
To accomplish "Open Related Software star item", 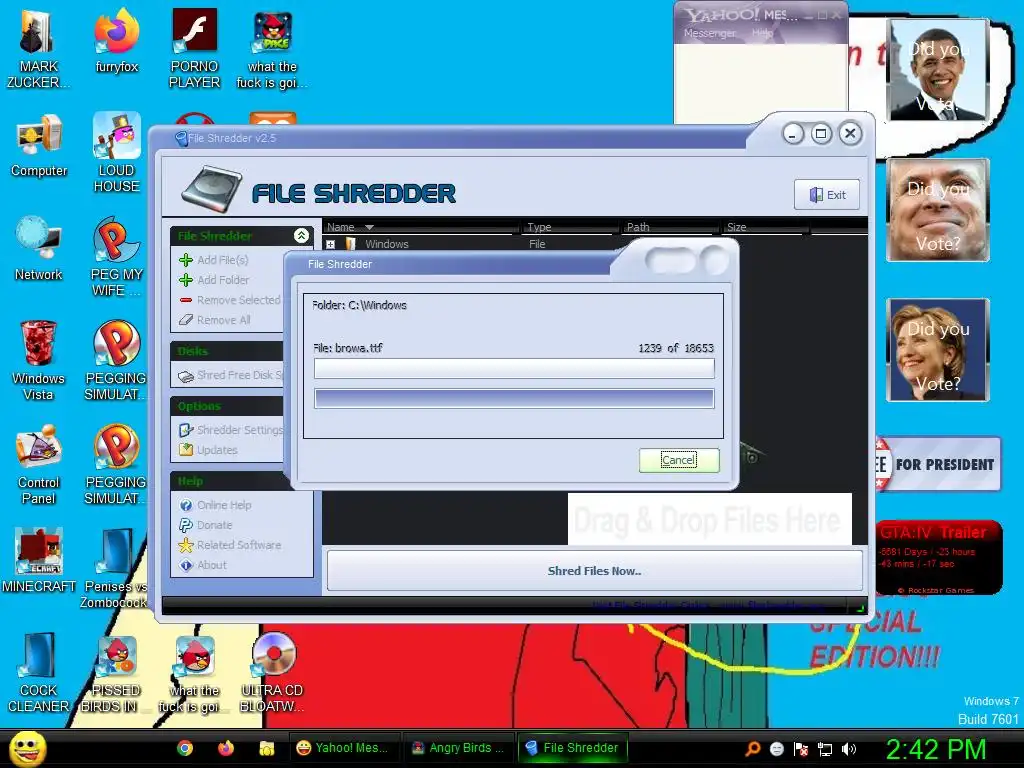I will (x=230, y=545).
